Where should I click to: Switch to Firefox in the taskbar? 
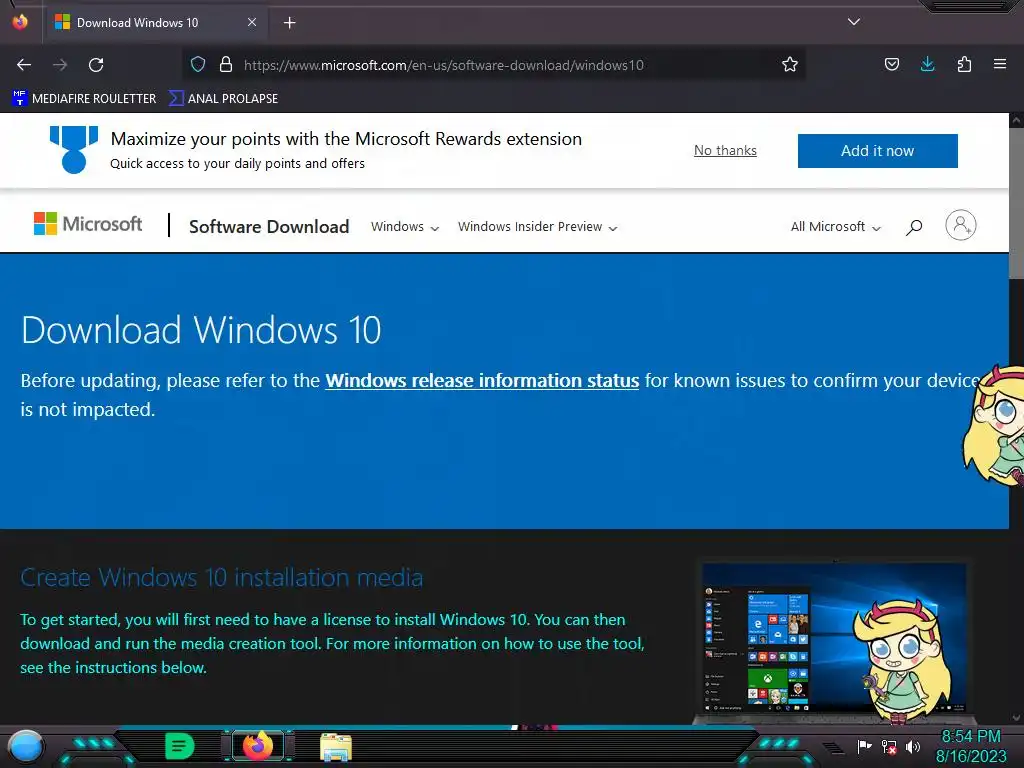click(x=258, y=746)
